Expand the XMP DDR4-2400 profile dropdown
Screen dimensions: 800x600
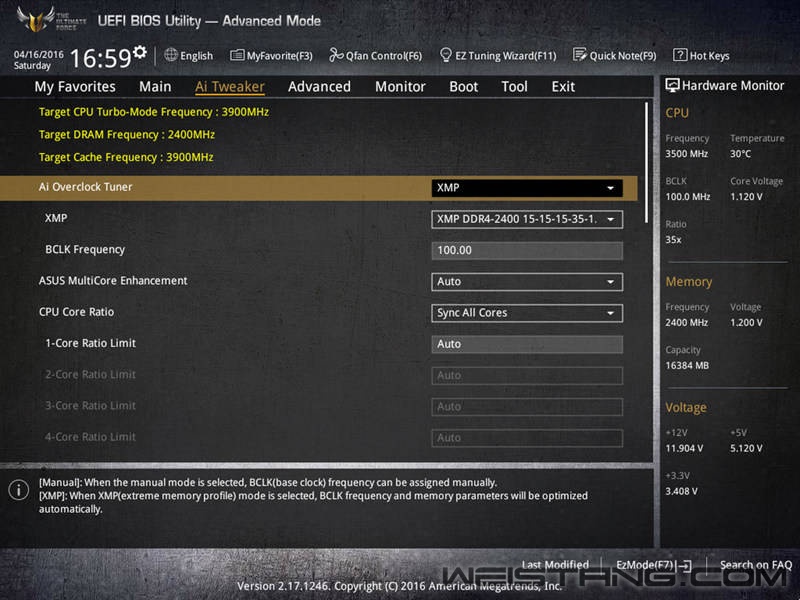tap(527, 219)
